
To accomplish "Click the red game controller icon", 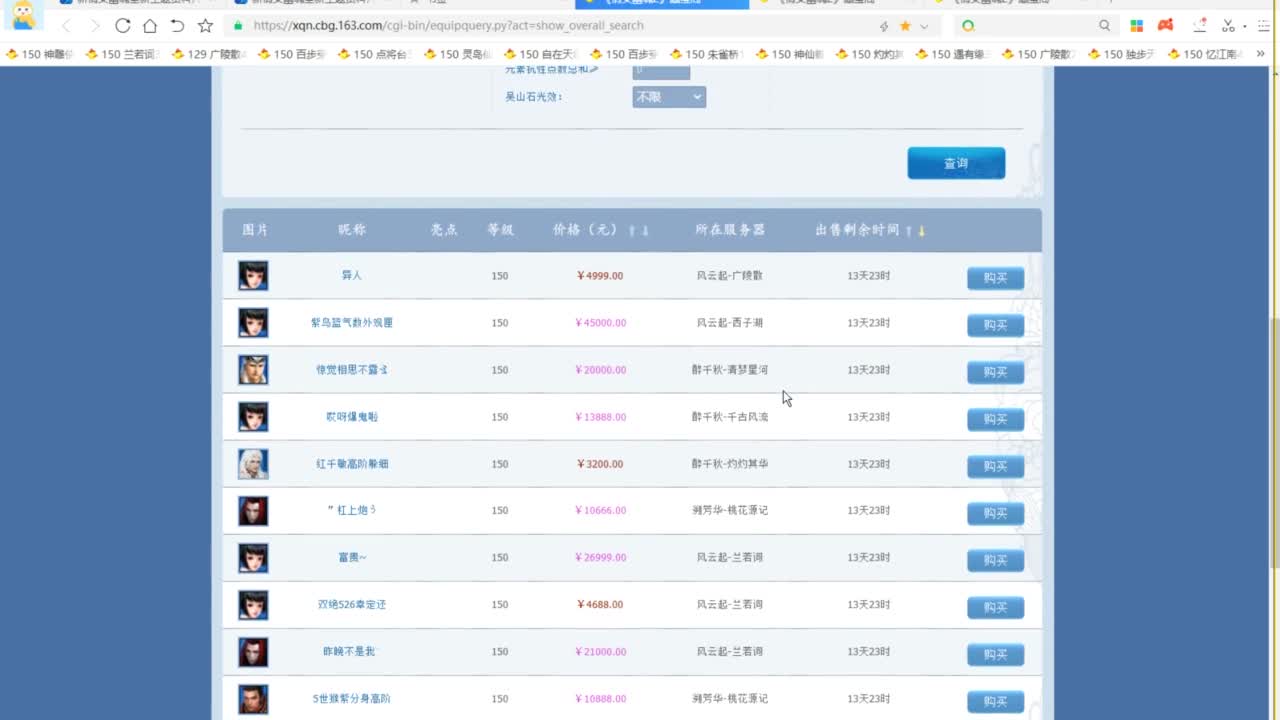I will pos(1165,26).
